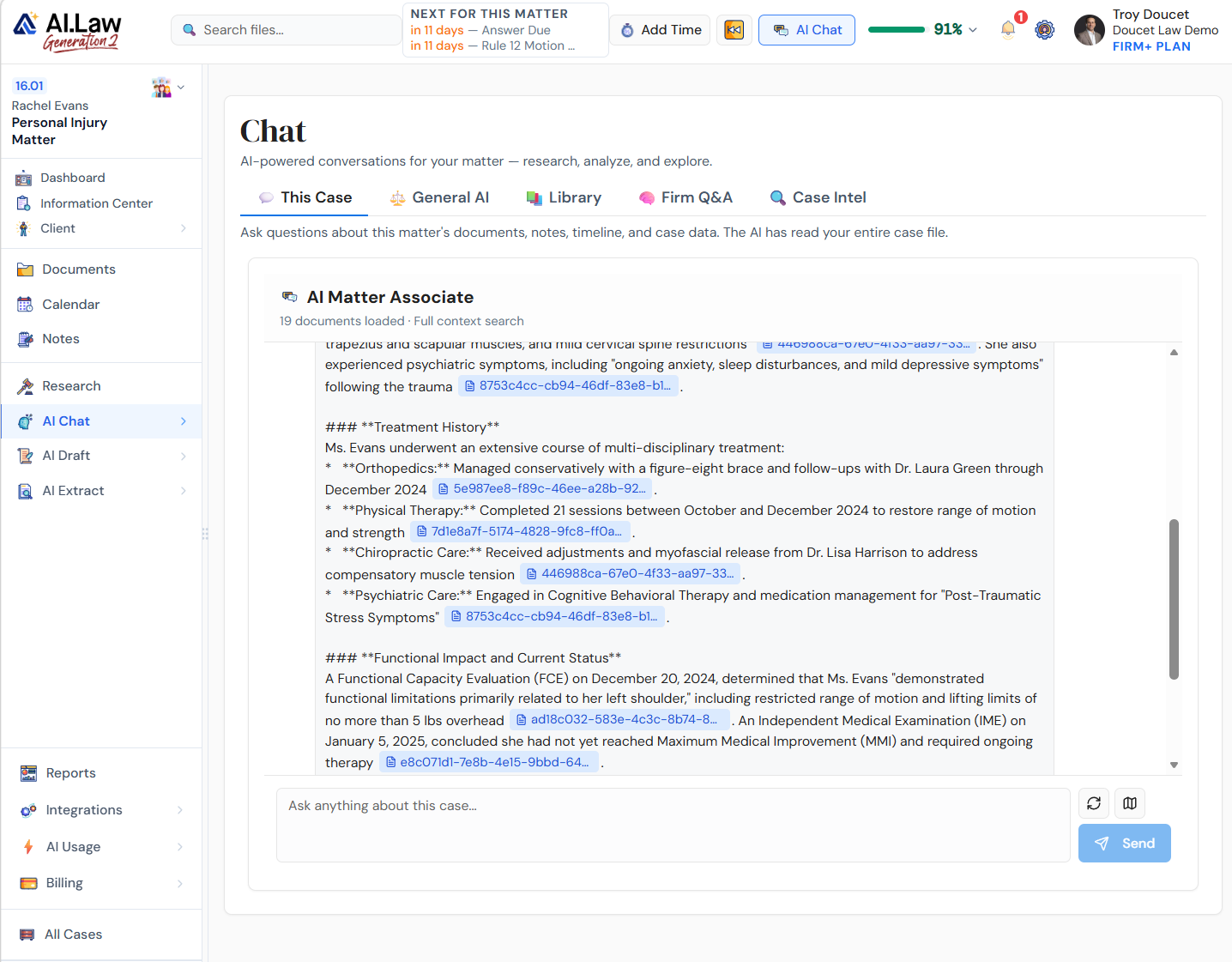Image resolution: width=1232 pixels, height=962 pixels.
Task: Click the Add Time button
Action: 660,30
